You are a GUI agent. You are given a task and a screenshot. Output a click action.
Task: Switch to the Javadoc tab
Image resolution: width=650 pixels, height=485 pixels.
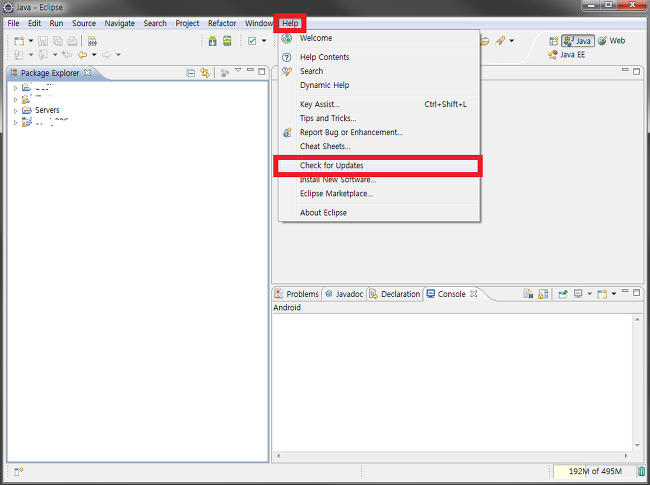344,294
